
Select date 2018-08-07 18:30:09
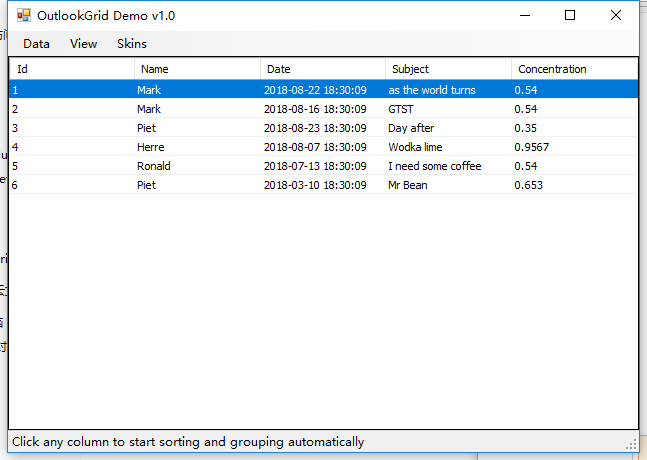pyautogui.click(x=323, y=146)
